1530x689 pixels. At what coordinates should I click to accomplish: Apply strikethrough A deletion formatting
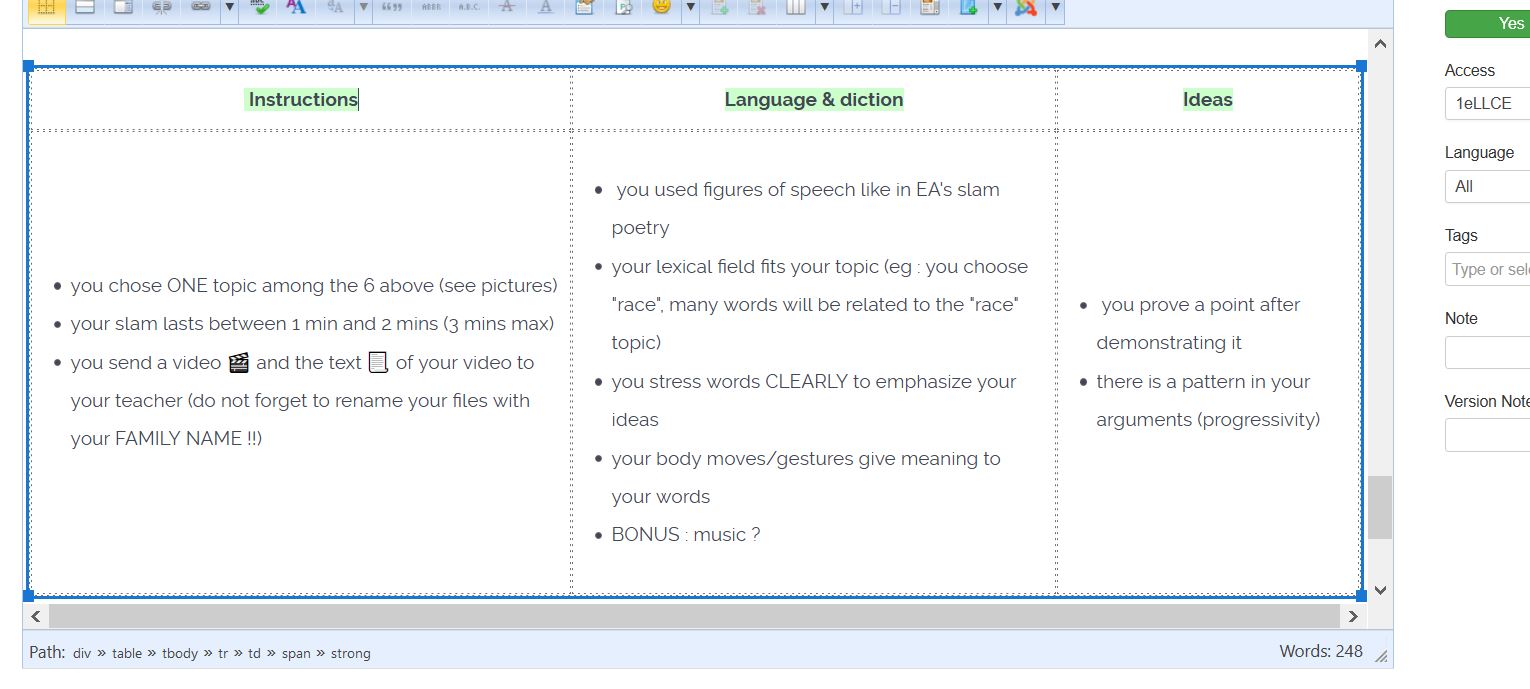507,8
